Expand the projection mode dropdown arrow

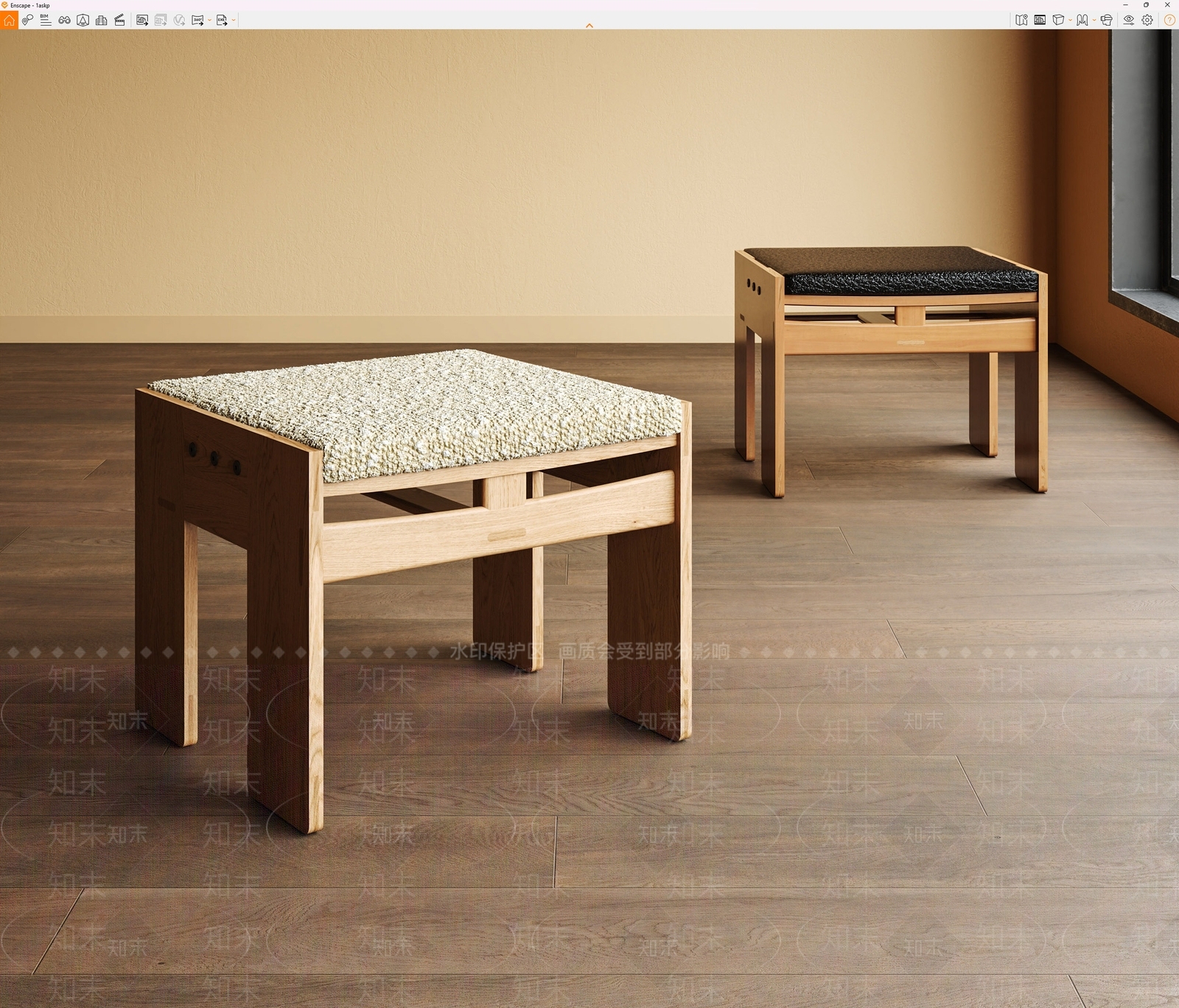(1070, 21)
